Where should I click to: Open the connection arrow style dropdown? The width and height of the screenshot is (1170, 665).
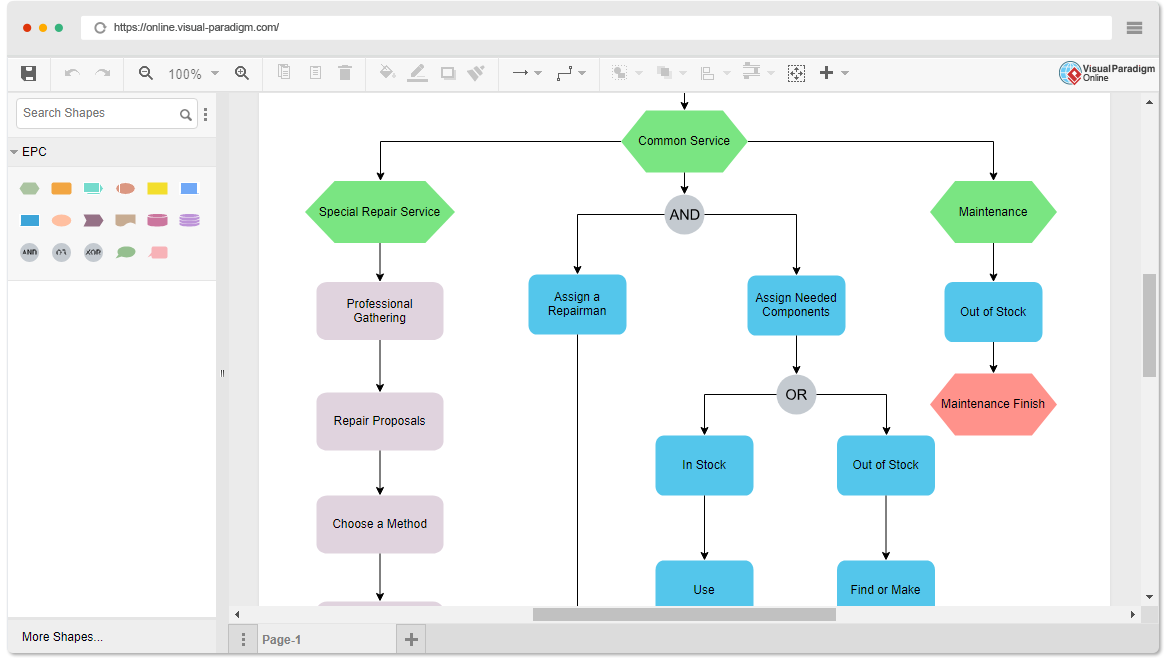tap(527, 73)
